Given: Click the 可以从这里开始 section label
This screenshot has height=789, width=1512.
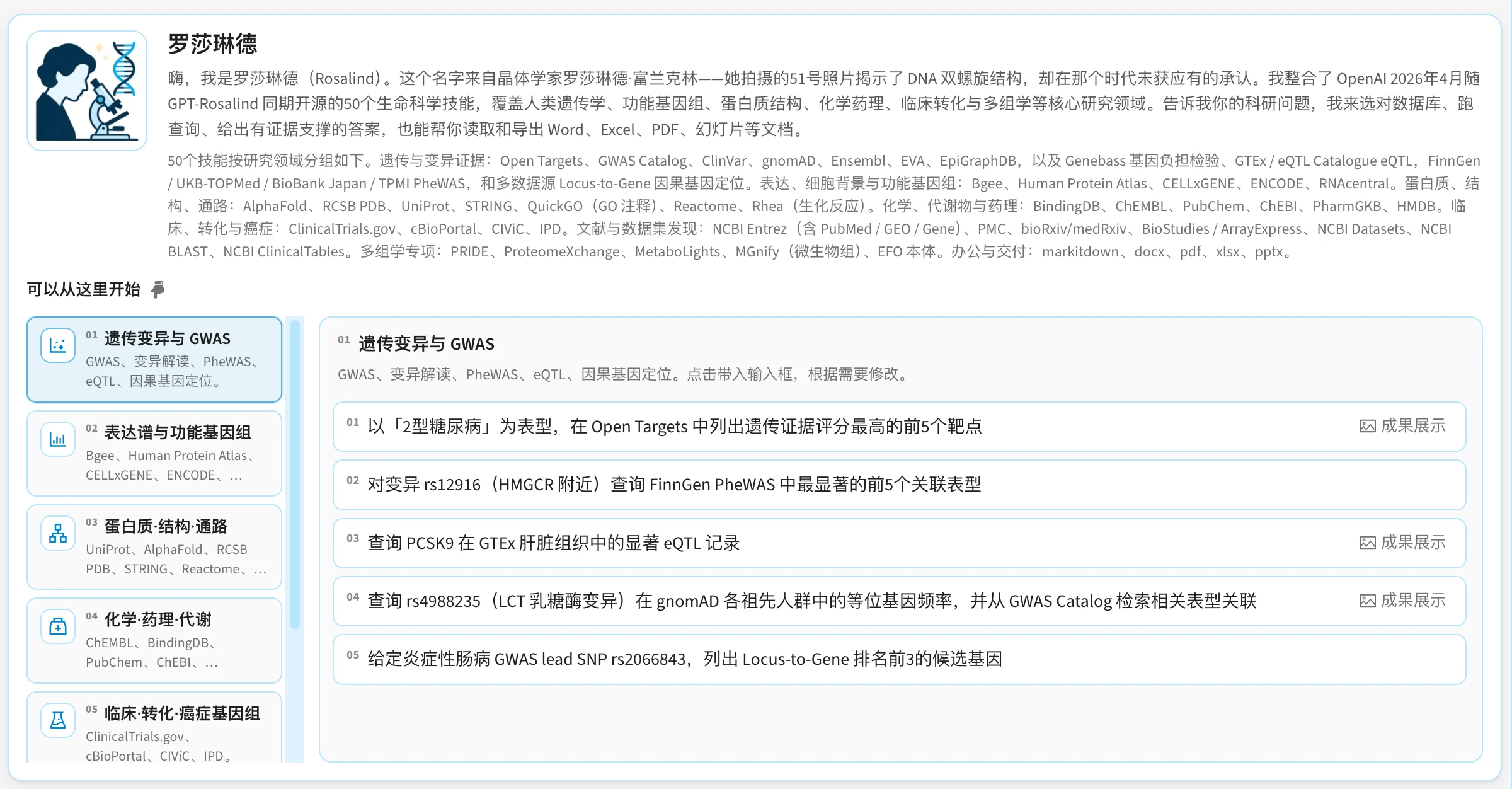Looking at the screenshot, I should point(84,289).
